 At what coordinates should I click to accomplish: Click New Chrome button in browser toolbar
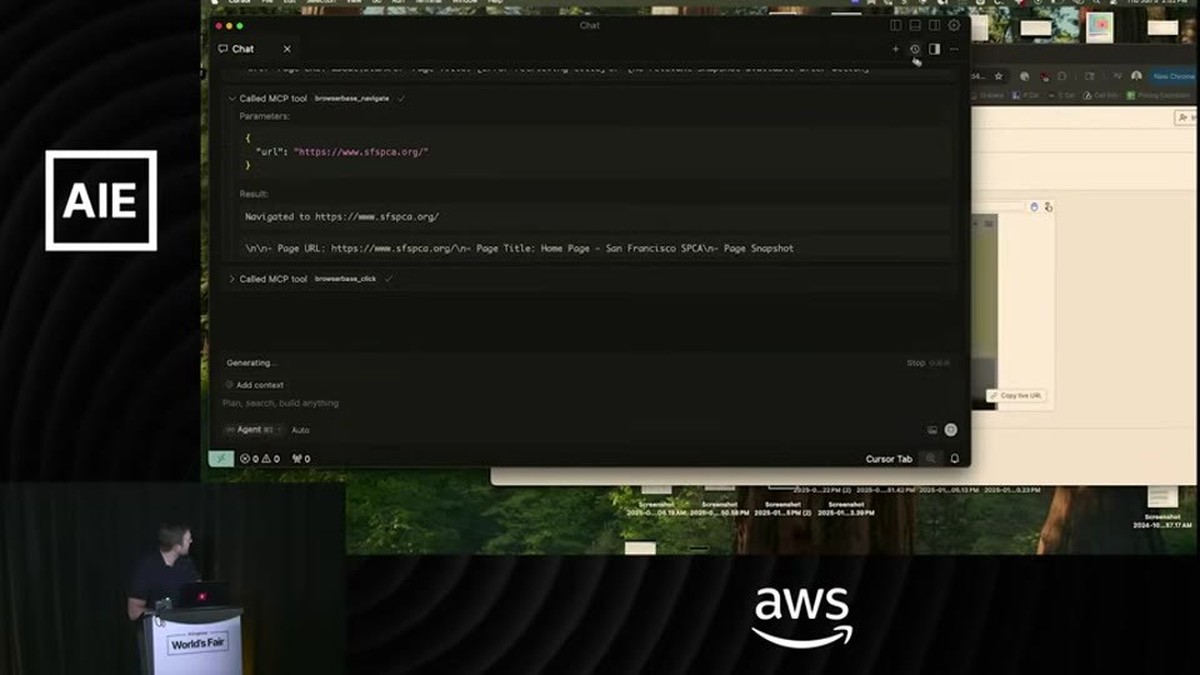1173,76
